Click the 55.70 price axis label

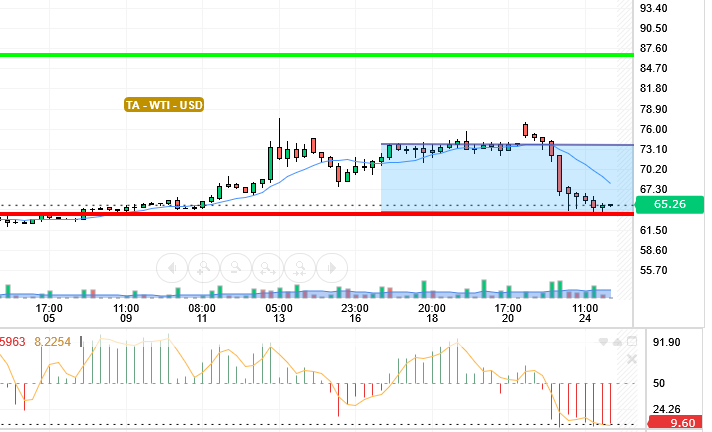tap(653, 270)
